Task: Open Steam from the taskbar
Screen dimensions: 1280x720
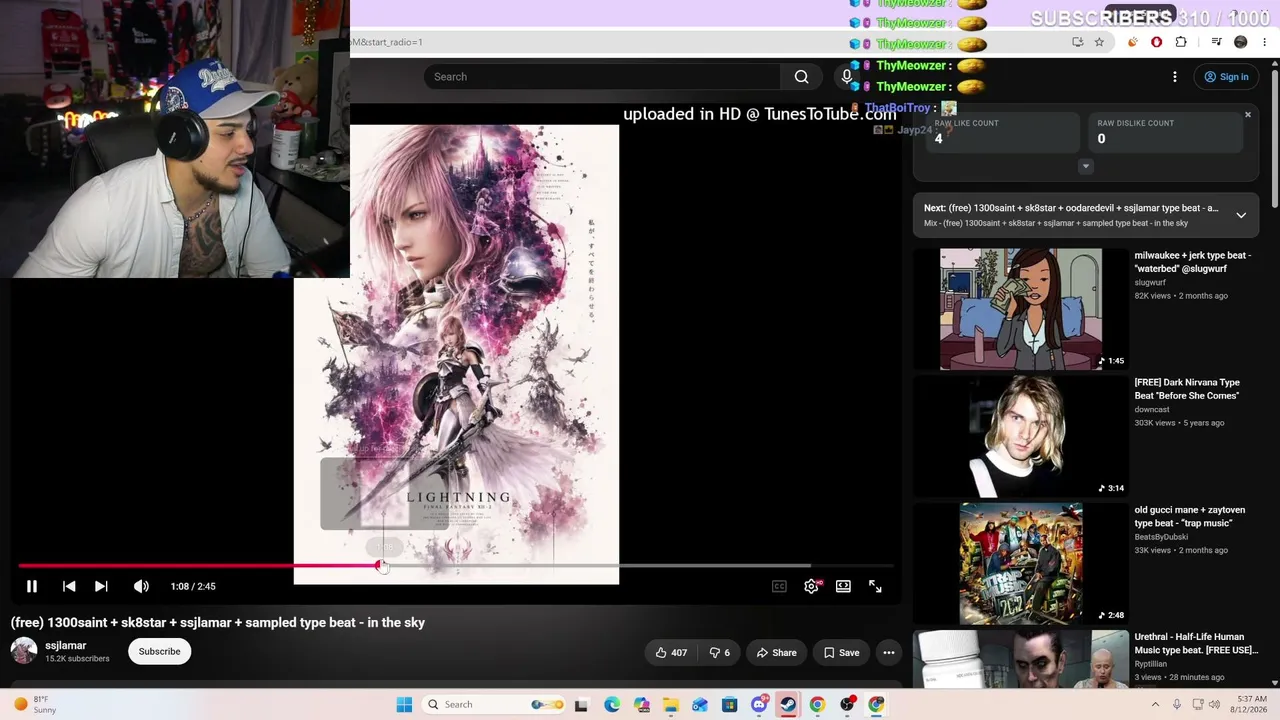Action: click(788, 705)
